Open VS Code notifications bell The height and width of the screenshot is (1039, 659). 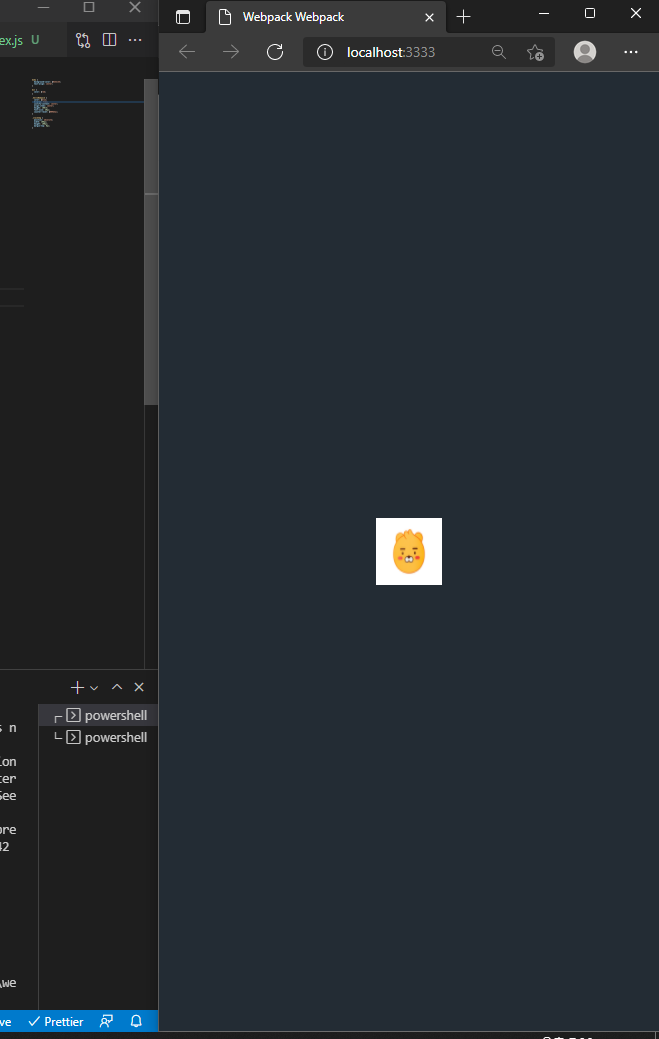click(x=136, y=1021)
